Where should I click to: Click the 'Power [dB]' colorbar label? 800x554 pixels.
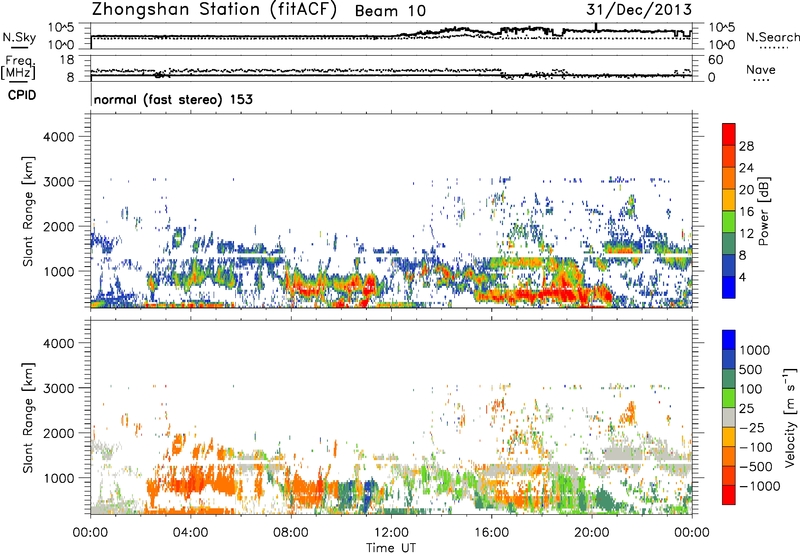coord(764,211)
